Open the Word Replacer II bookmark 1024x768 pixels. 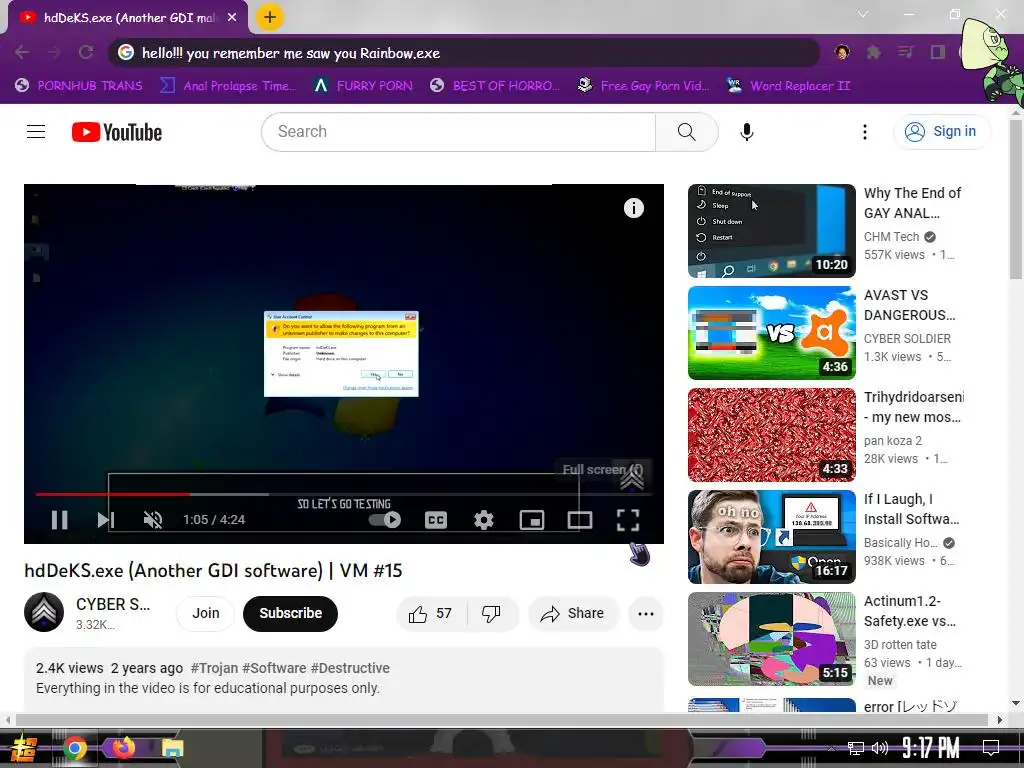click(x=788, y=86)
